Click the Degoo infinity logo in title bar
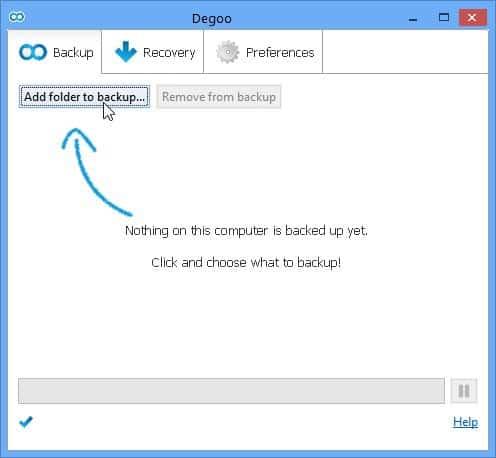 17,17
